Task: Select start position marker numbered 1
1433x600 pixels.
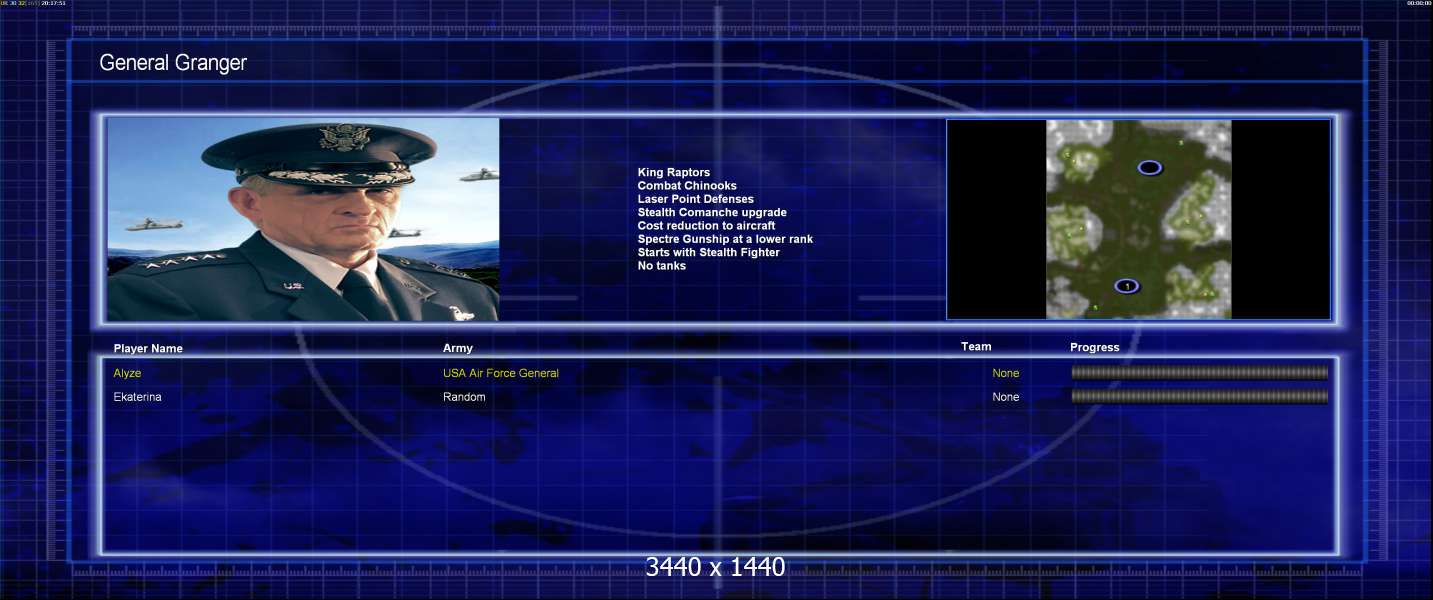Action: click(x=1127, y=286)
